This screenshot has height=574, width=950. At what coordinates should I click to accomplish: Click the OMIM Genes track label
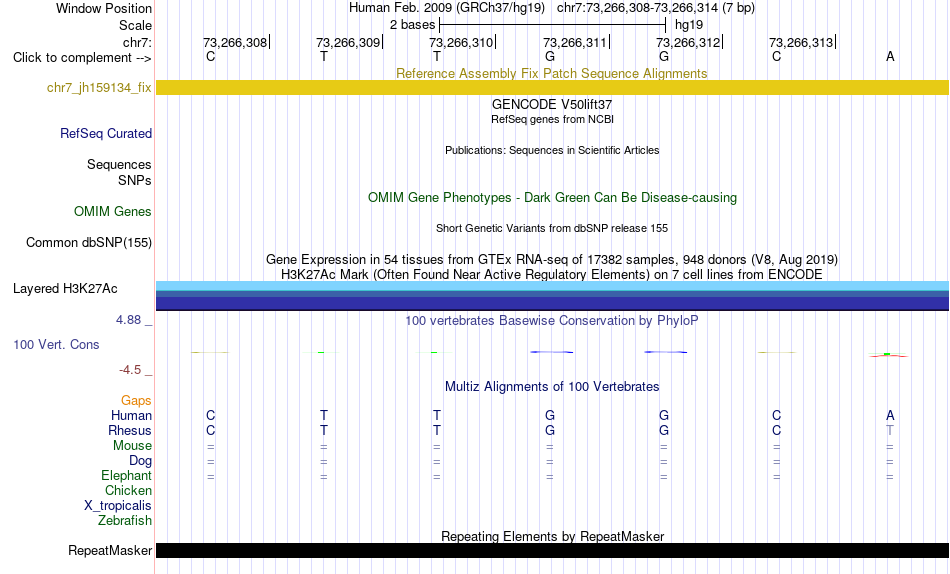113,212
